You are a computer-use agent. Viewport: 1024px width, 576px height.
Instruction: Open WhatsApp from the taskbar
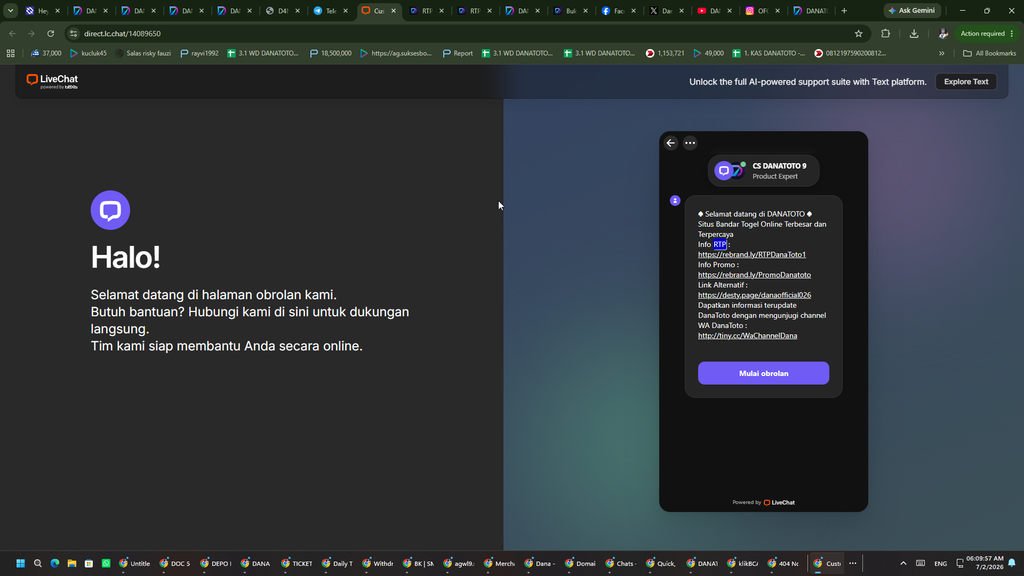point(106,563)
